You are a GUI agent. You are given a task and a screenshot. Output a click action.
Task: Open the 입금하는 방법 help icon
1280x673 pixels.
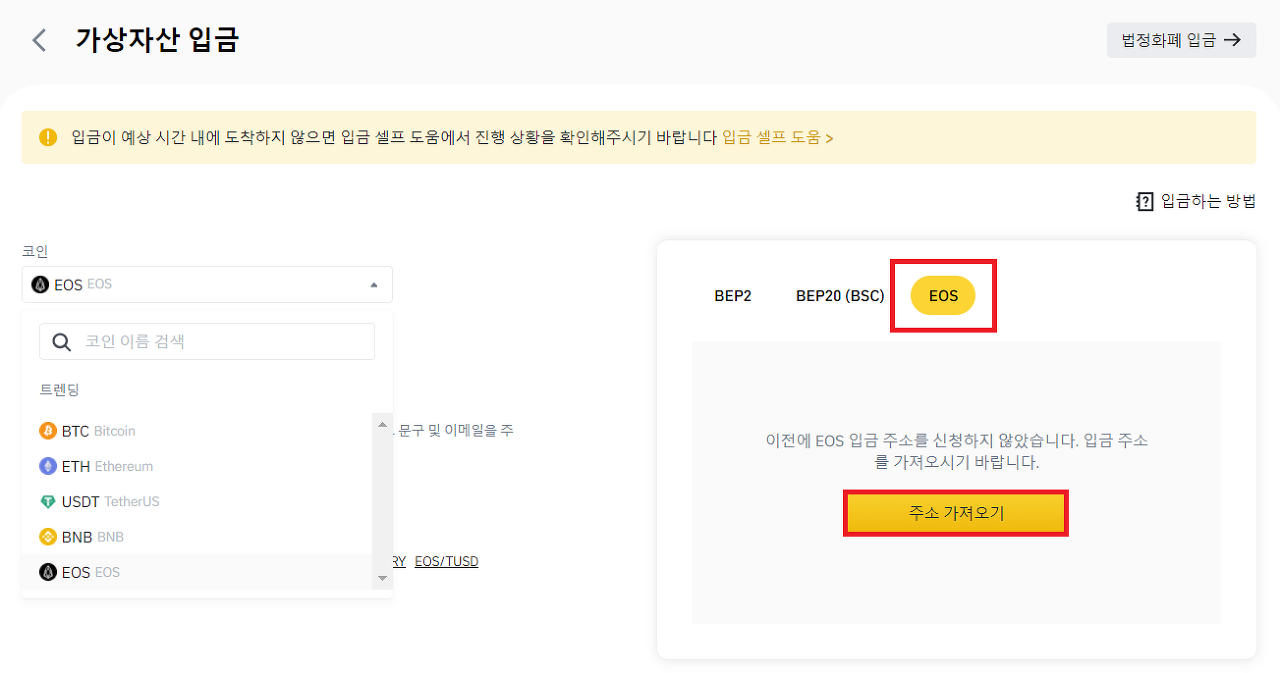pyautogui.click(x=1145, y=200)
